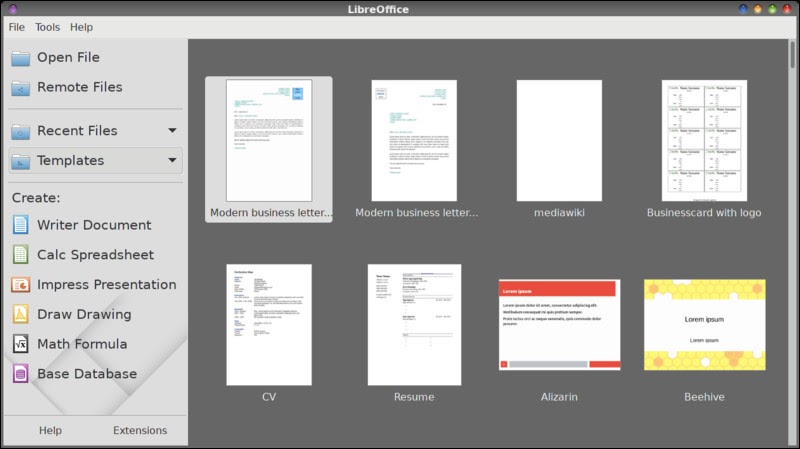Select the CV template thumbnail
This screenshot has width=800, height=449.
(269, 325)
